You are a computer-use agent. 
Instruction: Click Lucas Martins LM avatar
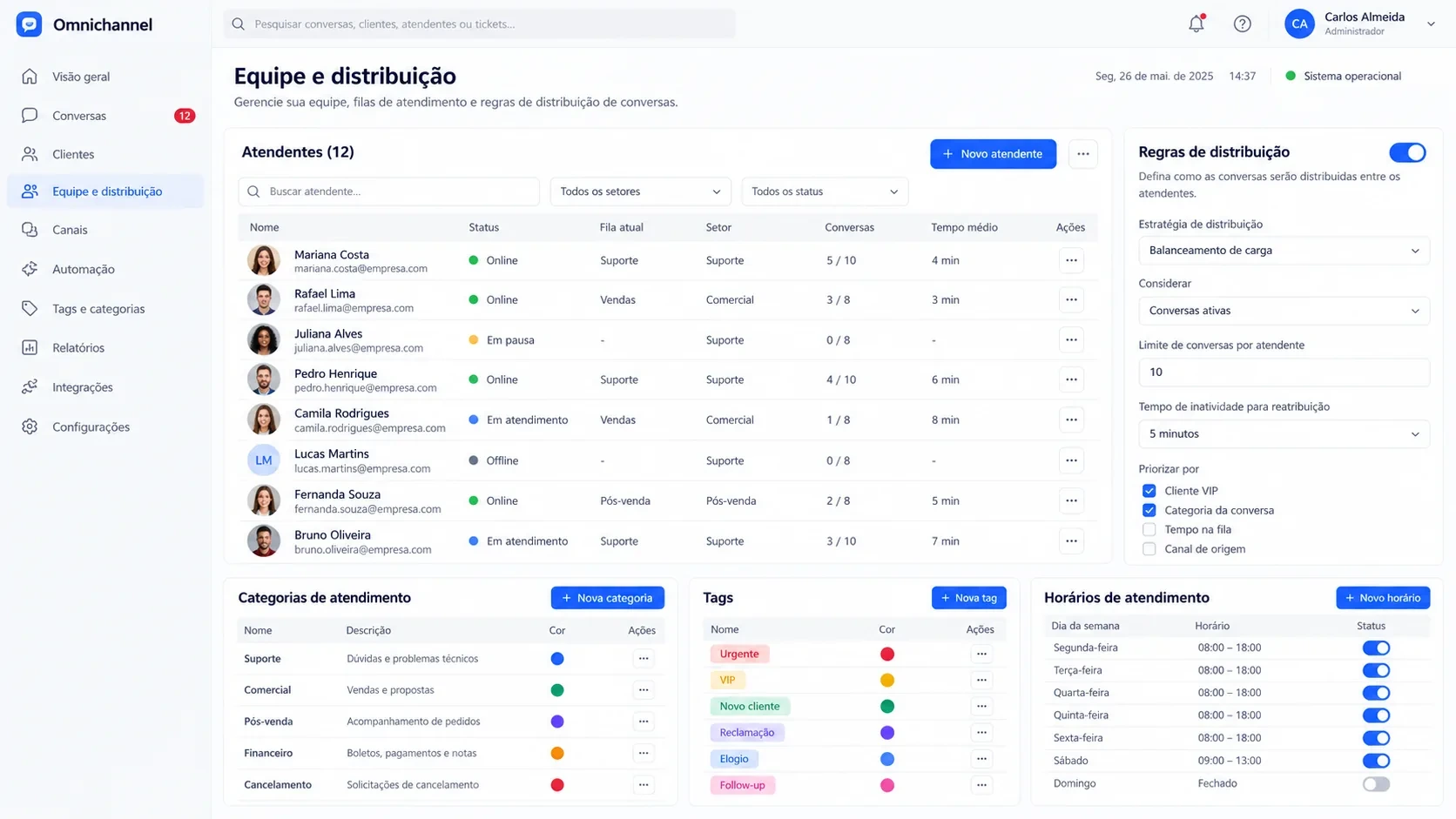(264, 460)
